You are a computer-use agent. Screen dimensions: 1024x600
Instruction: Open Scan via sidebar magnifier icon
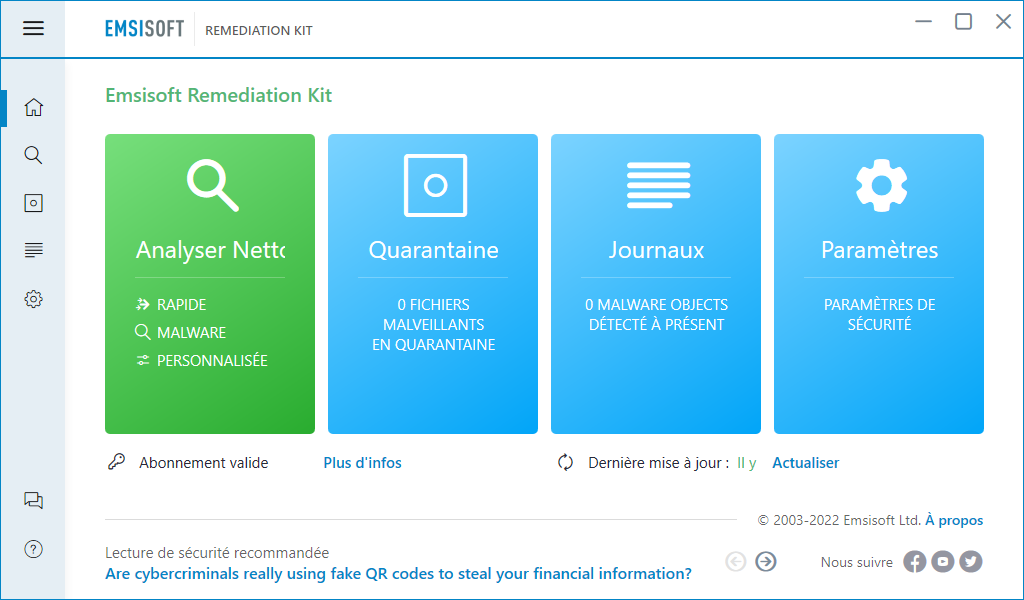pyautogui.click(x=33, y=155)
